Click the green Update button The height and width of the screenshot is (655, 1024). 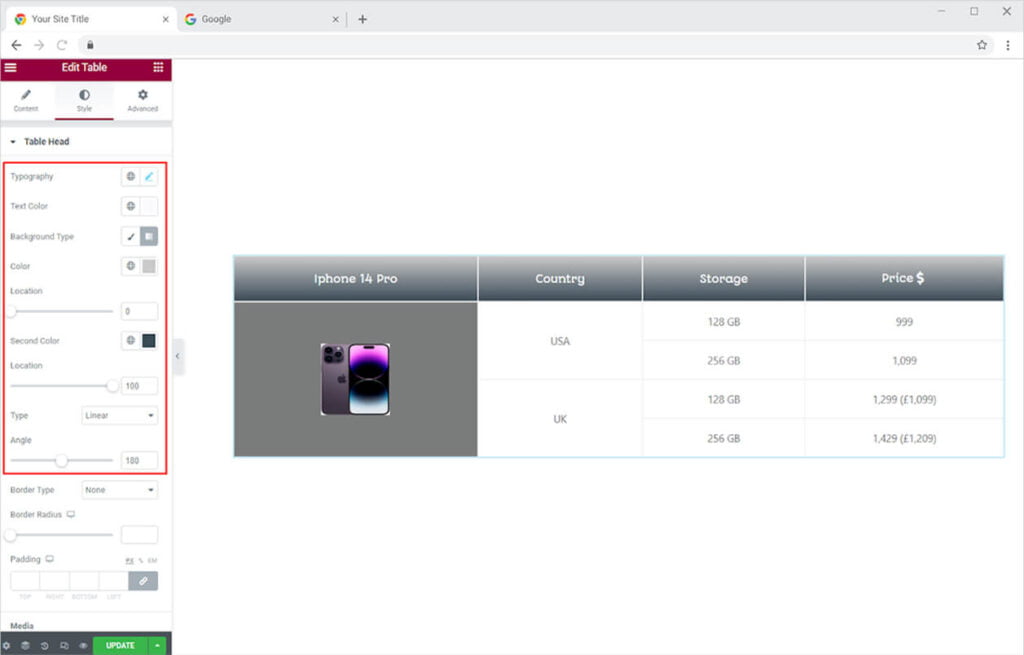[x=120, y=646]
